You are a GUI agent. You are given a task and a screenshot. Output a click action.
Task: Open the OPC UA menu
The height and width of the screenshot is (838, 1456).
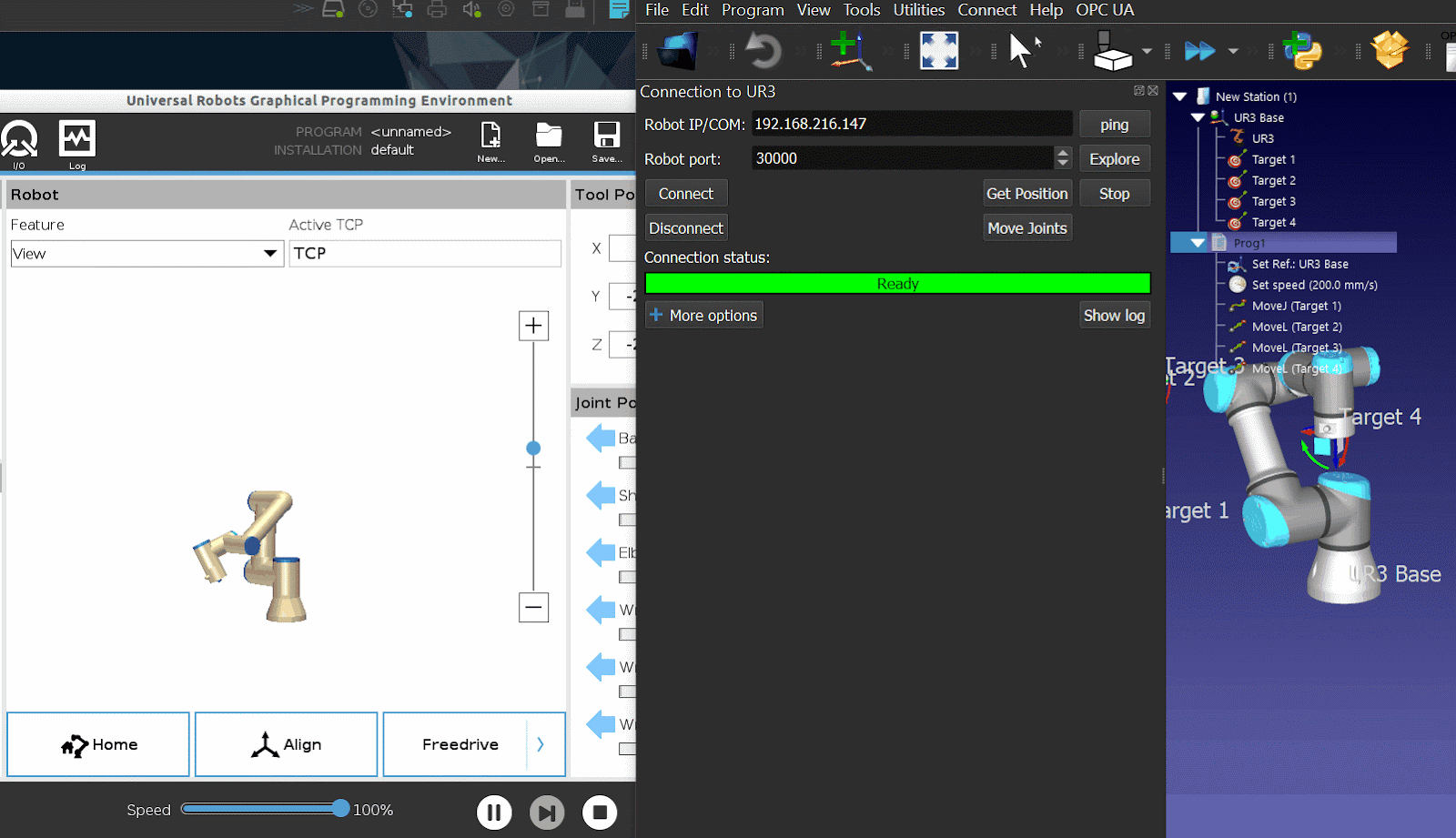[1105, 10]
